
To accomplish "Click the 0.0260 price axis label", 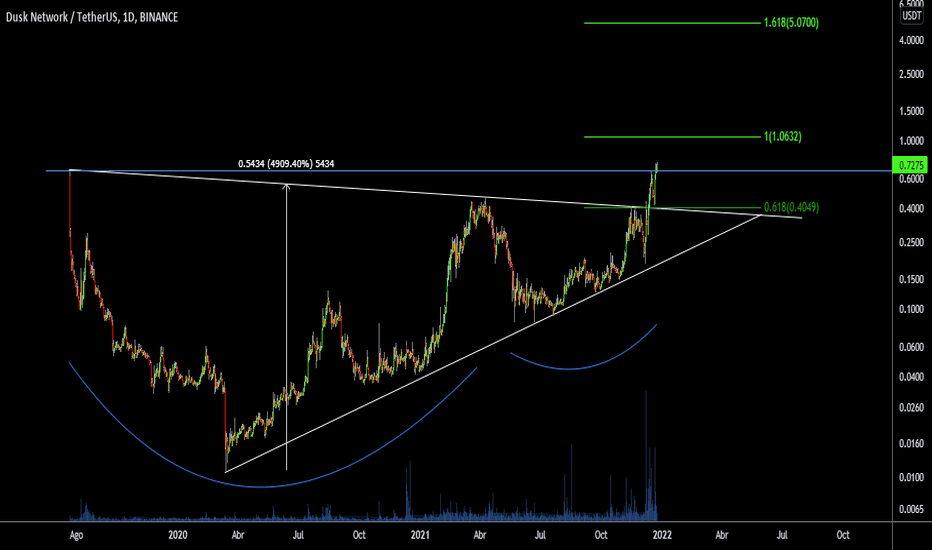I will (911, 408).
